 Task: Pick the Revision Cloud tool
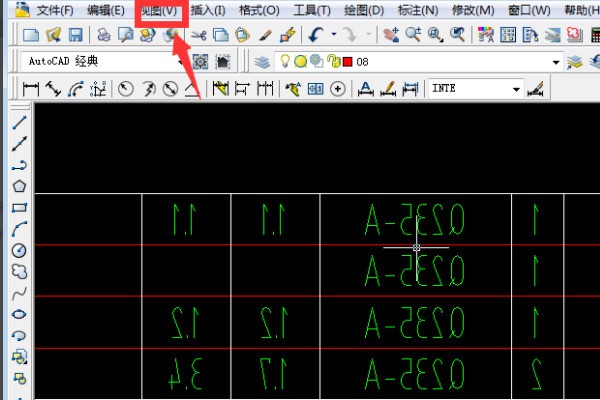(18, 271)
